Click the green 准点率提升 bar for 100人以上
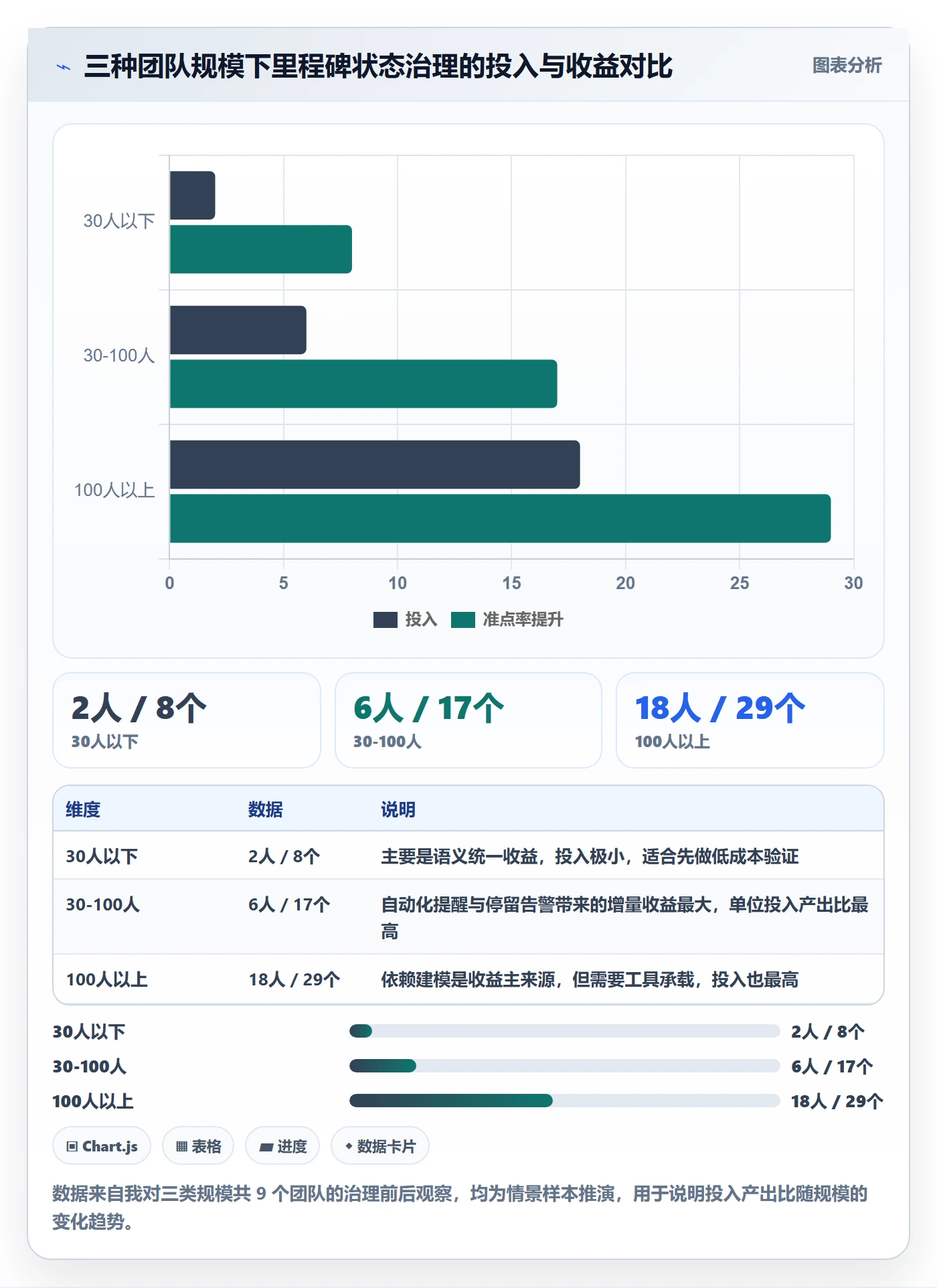The height and width of the screenshot is (1288, 937). pos(501,518)
